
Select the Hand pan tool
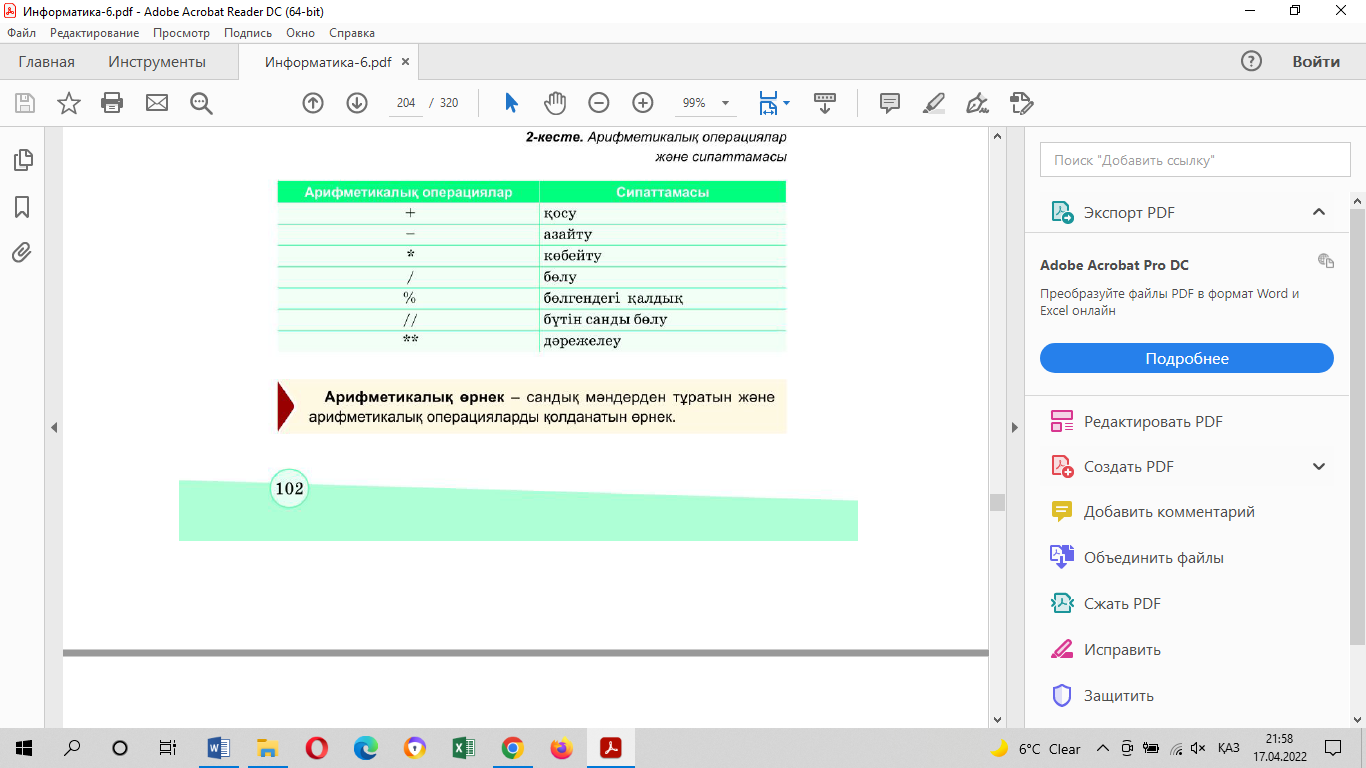[x=555, y=103]
